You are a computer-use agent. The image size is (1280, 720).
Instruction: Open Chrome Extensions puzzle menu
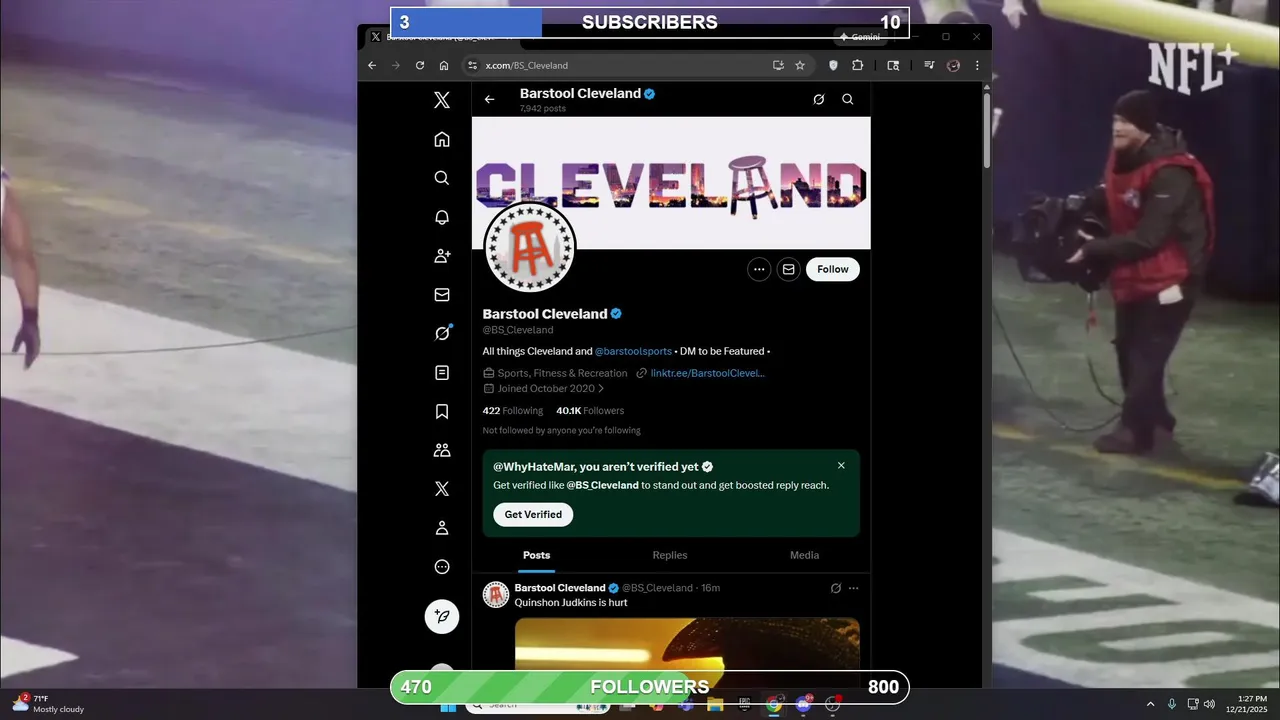(x=858, y=65)
